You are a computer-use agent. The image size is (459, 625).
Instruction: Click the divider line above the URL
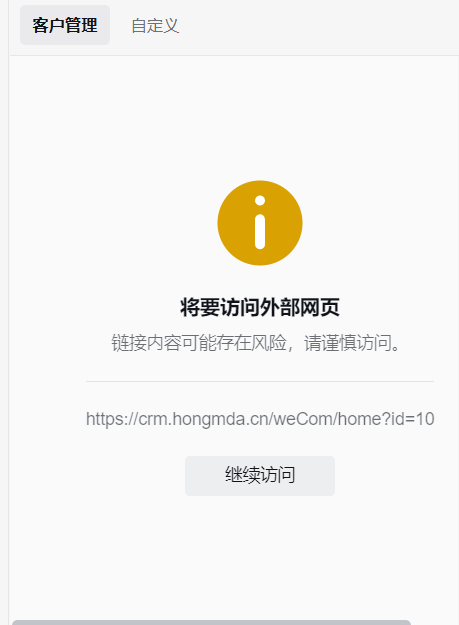260,381
